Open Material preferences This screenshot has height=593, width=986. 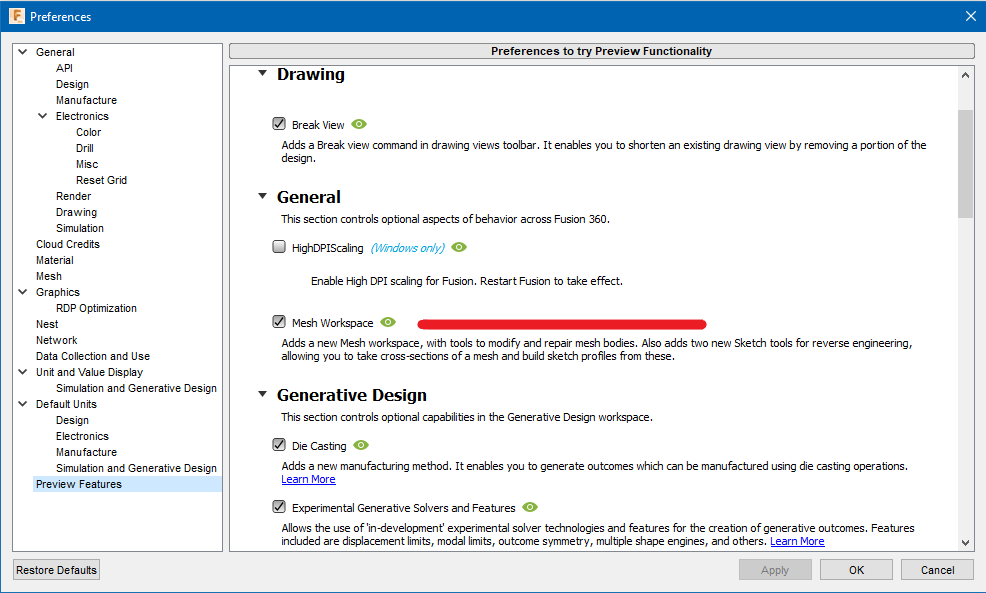pos(55,260)
